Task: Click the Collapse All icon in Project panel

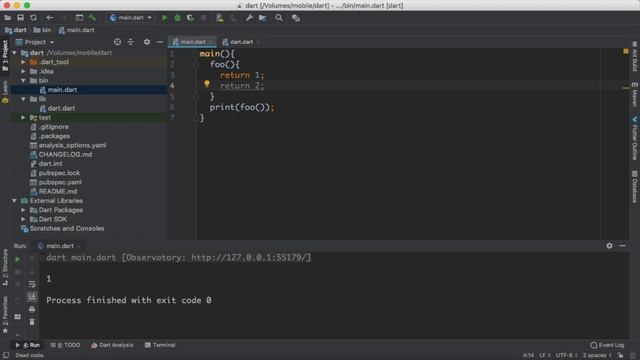Action: coord(131,42)
